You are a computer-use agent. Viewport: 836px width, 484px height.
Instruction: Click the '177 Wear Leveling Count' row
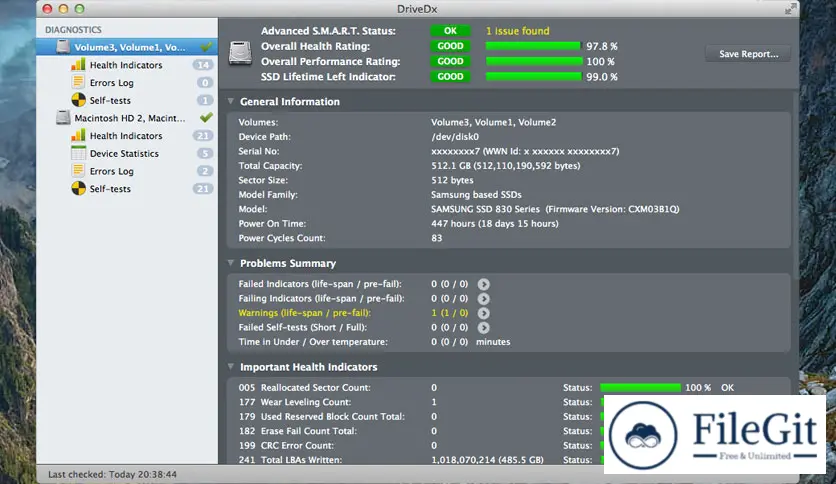(x=508, y=402)
